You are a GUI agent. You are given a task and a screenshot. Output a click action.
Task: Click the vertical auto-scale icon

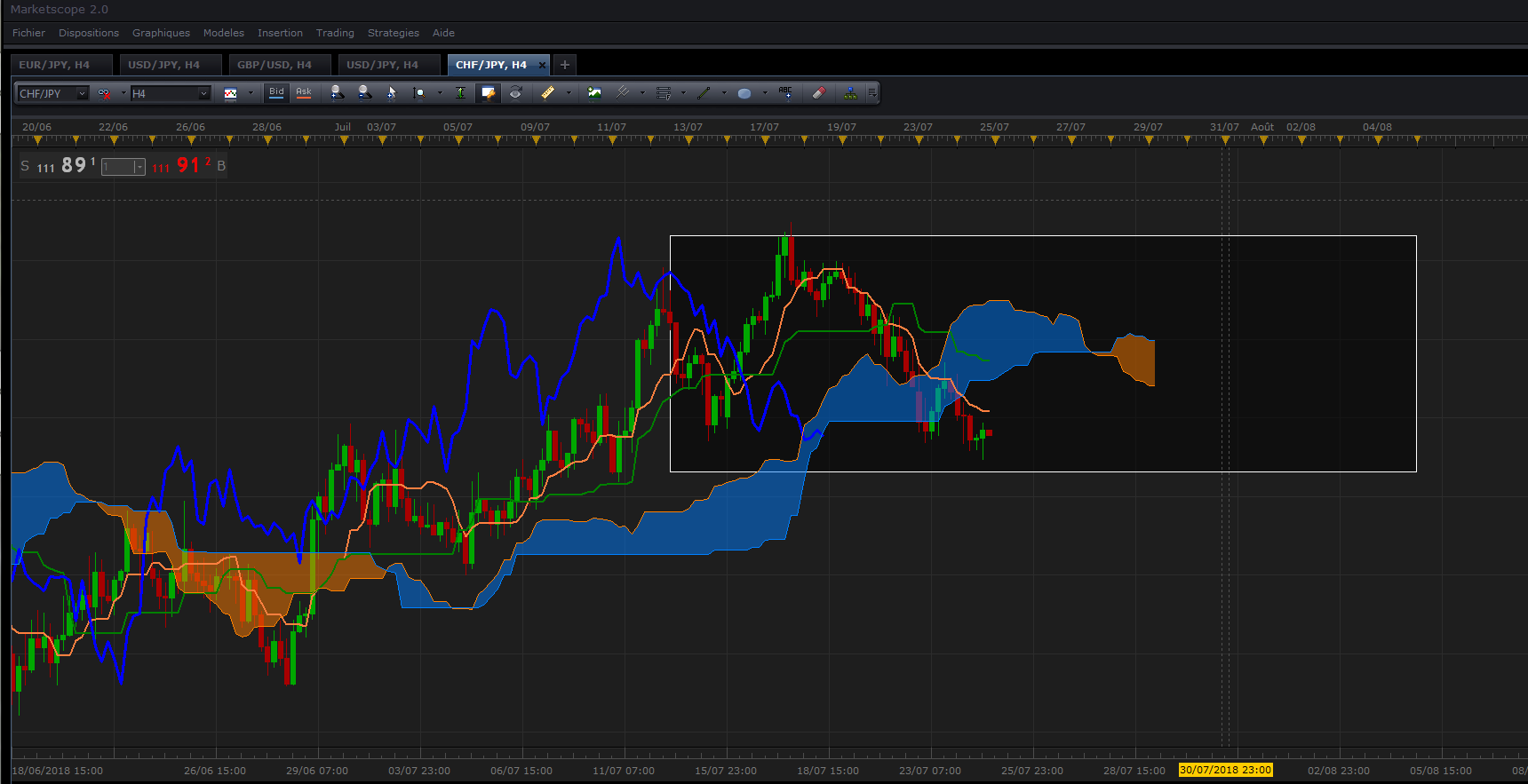[460, 92]
